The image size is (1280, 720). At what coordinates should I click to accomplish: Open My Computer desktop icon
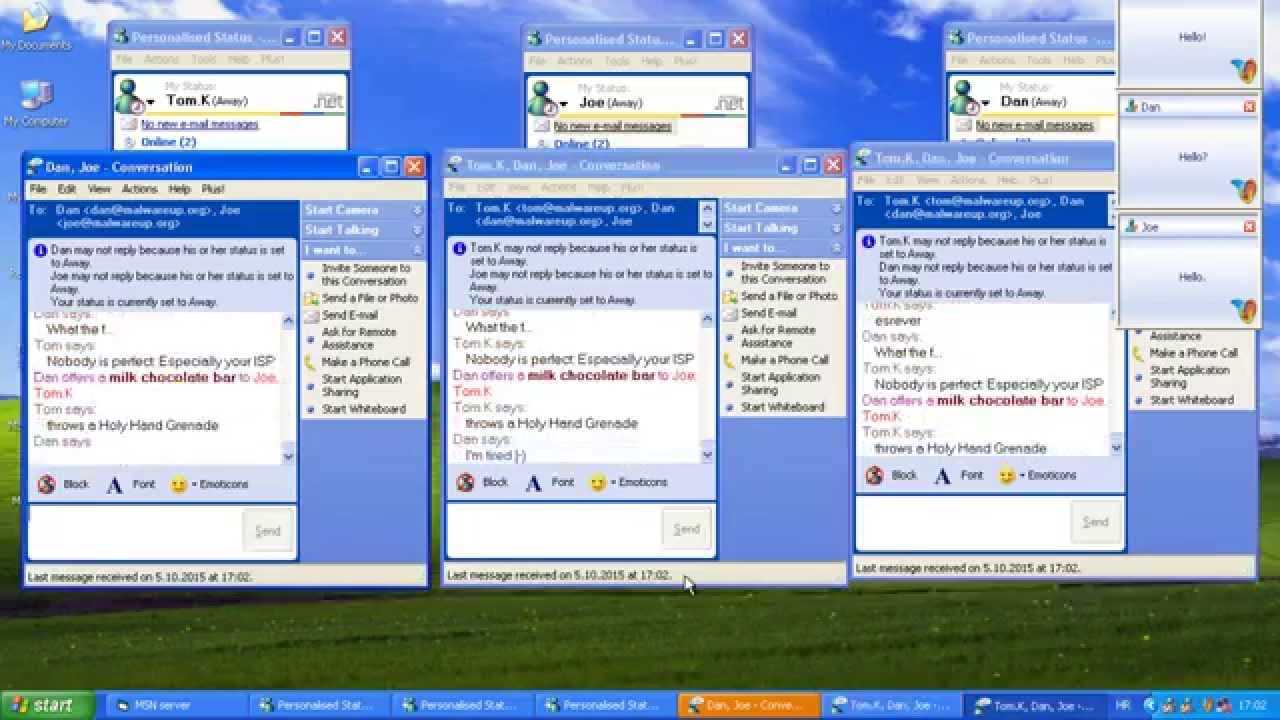pos(36,104)
